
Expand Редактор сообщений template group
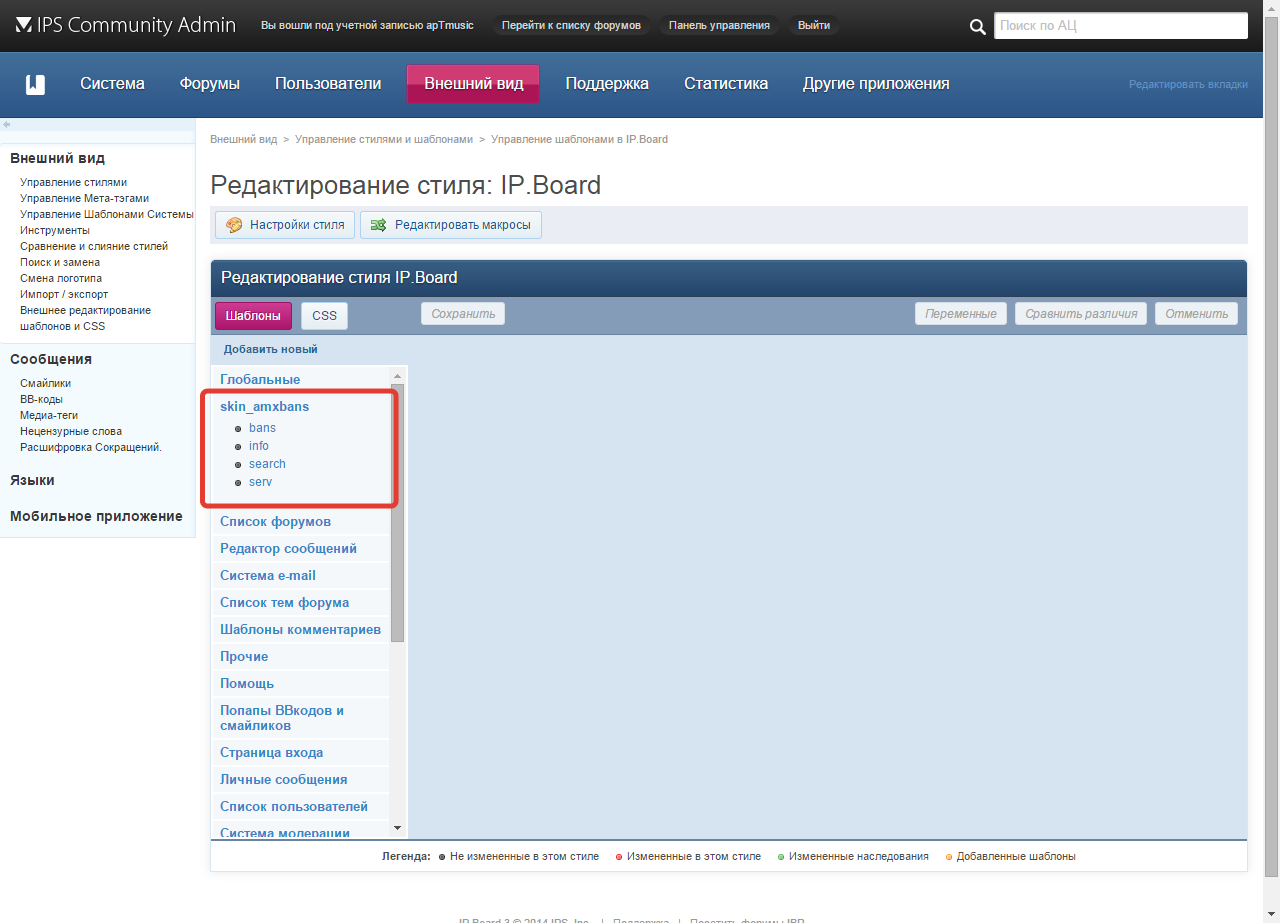tap(288, 548)
